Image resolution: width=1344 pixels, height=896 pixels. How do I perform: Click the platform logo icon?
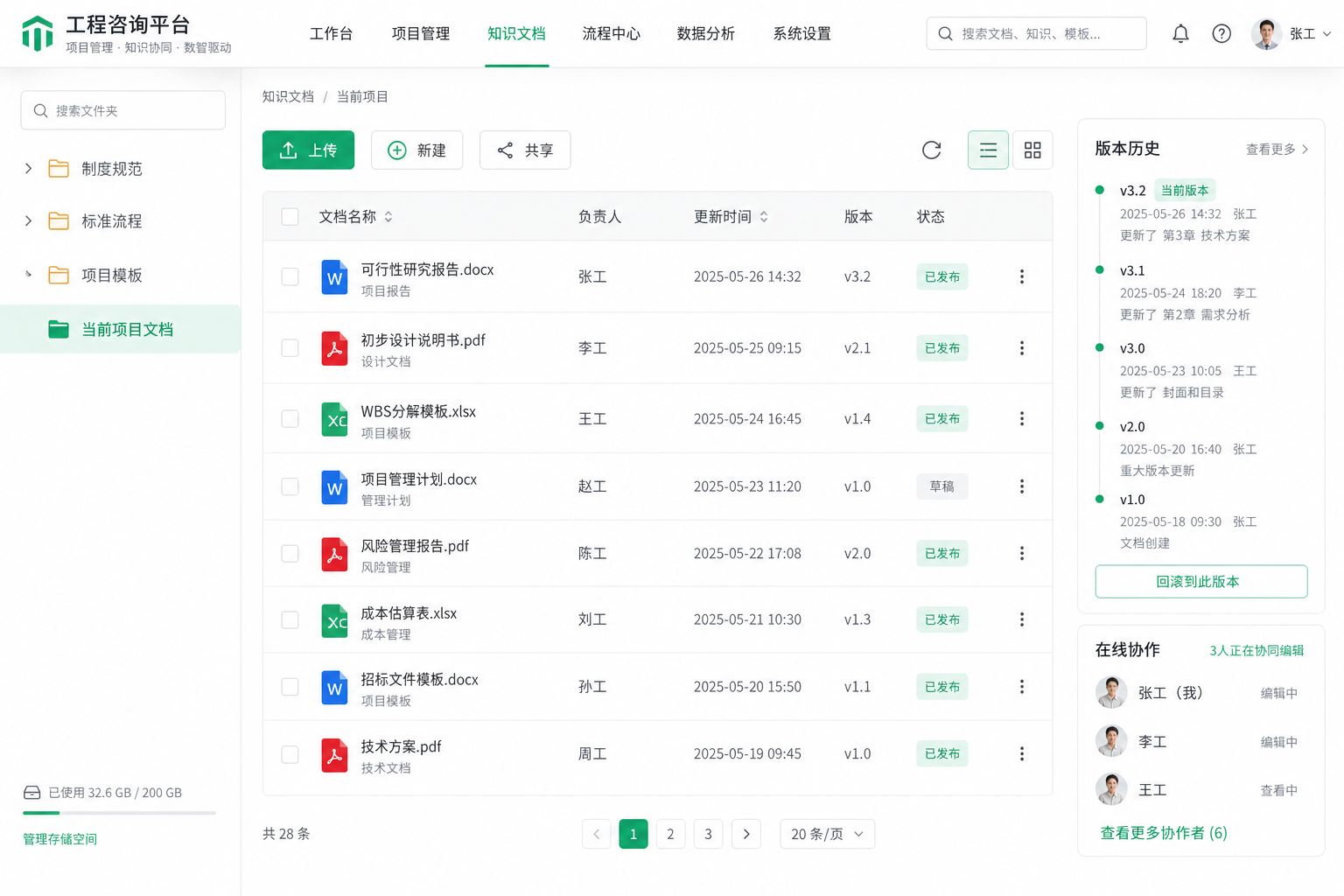click(38, 33)
